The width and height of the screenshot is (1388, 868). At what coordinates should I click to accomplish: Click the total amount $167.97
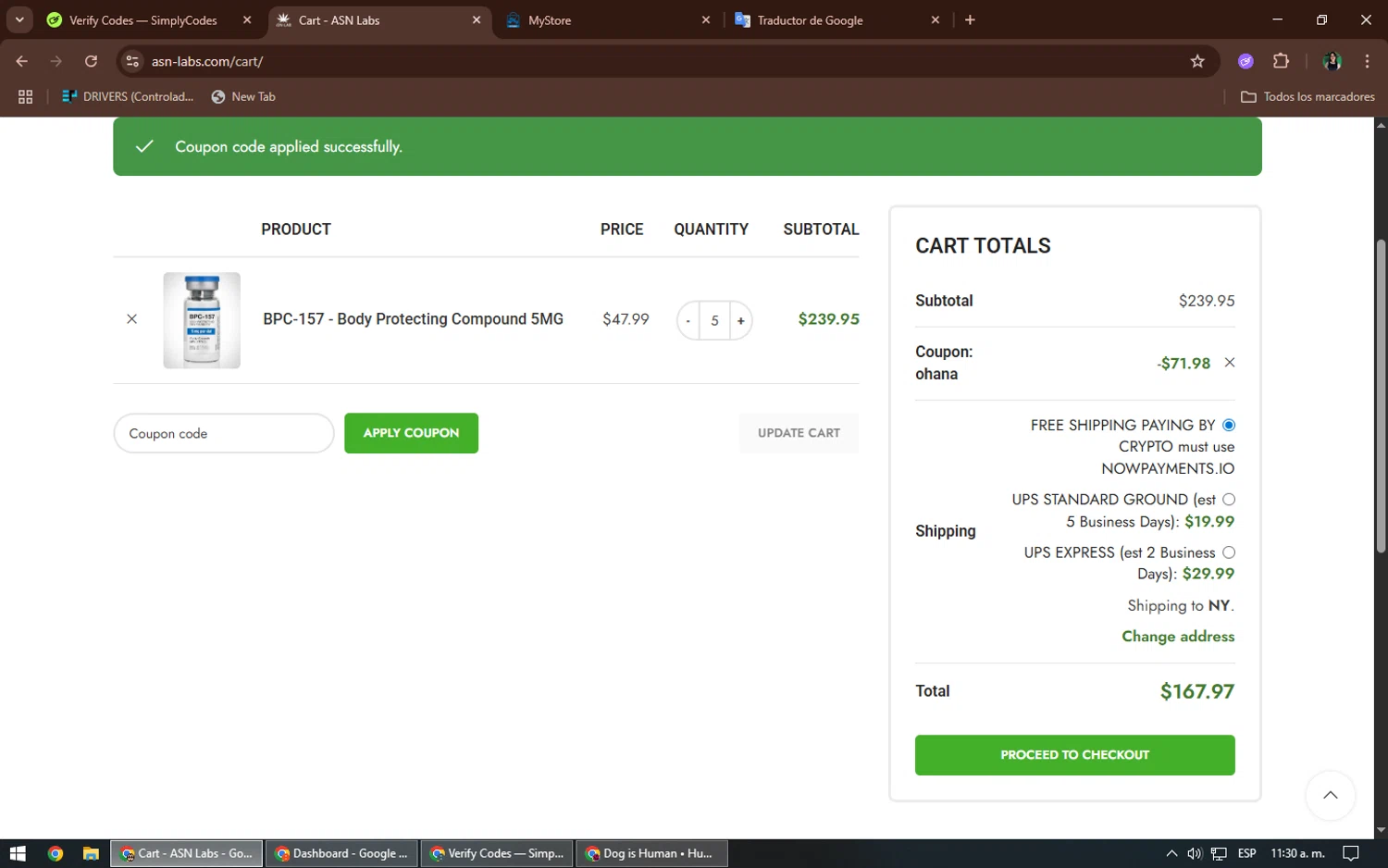(1196, 691)
